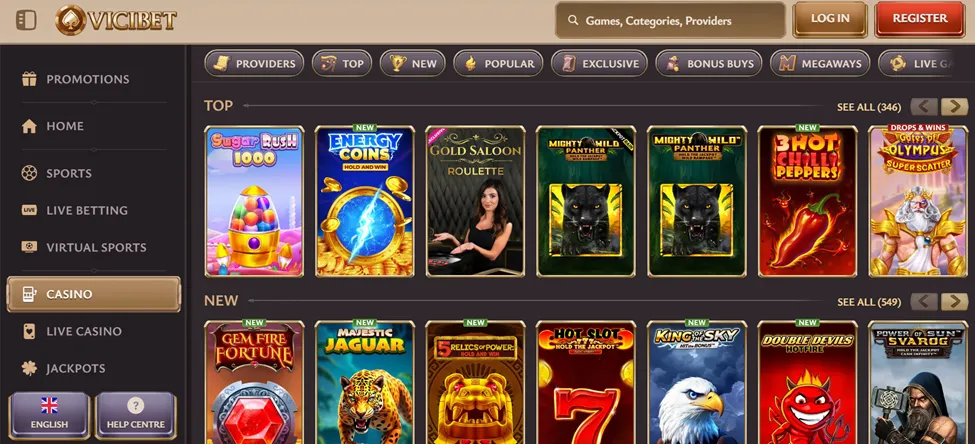Click the Live Betting icon
Viewport: 975px width, 444px height.
click(29, 210)
